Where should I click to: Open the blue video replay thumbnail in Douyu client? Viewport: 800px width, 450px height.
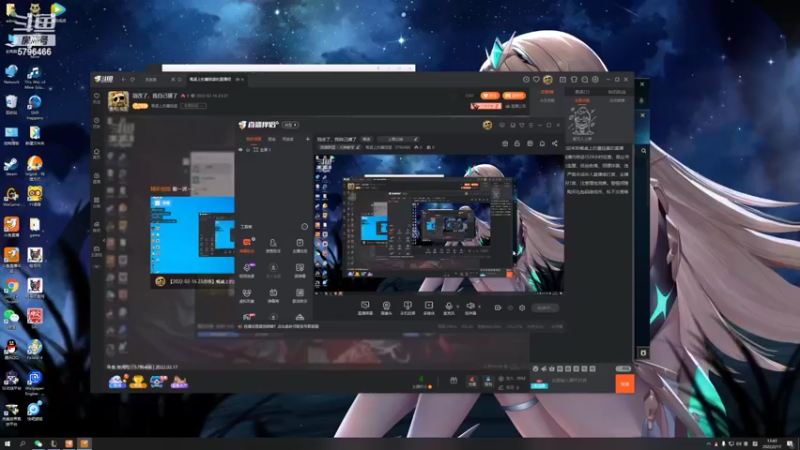(192, 235)
